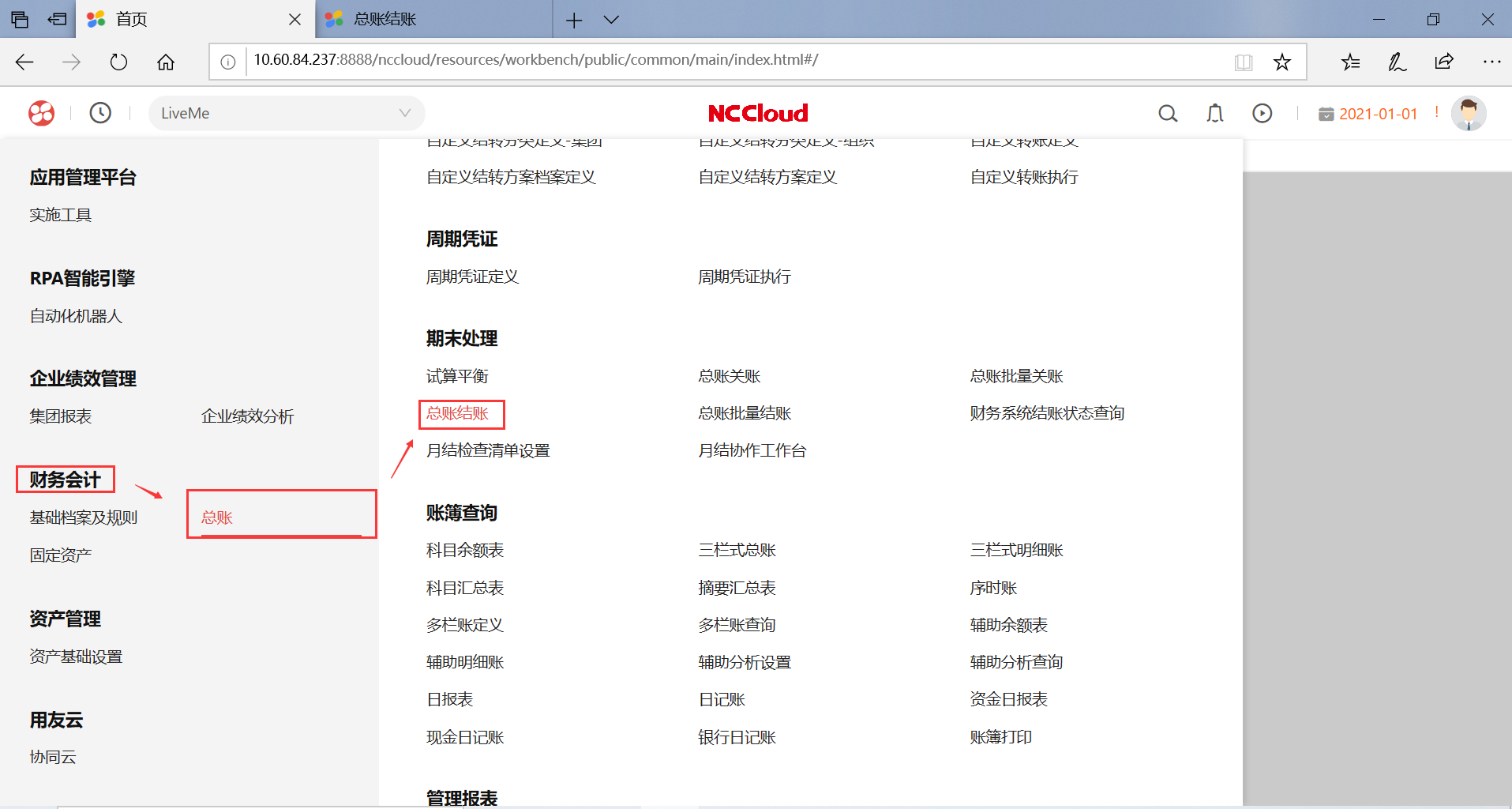
Task: Open 固定资产 in the sidebar
Action: click(x=61, y=555)
